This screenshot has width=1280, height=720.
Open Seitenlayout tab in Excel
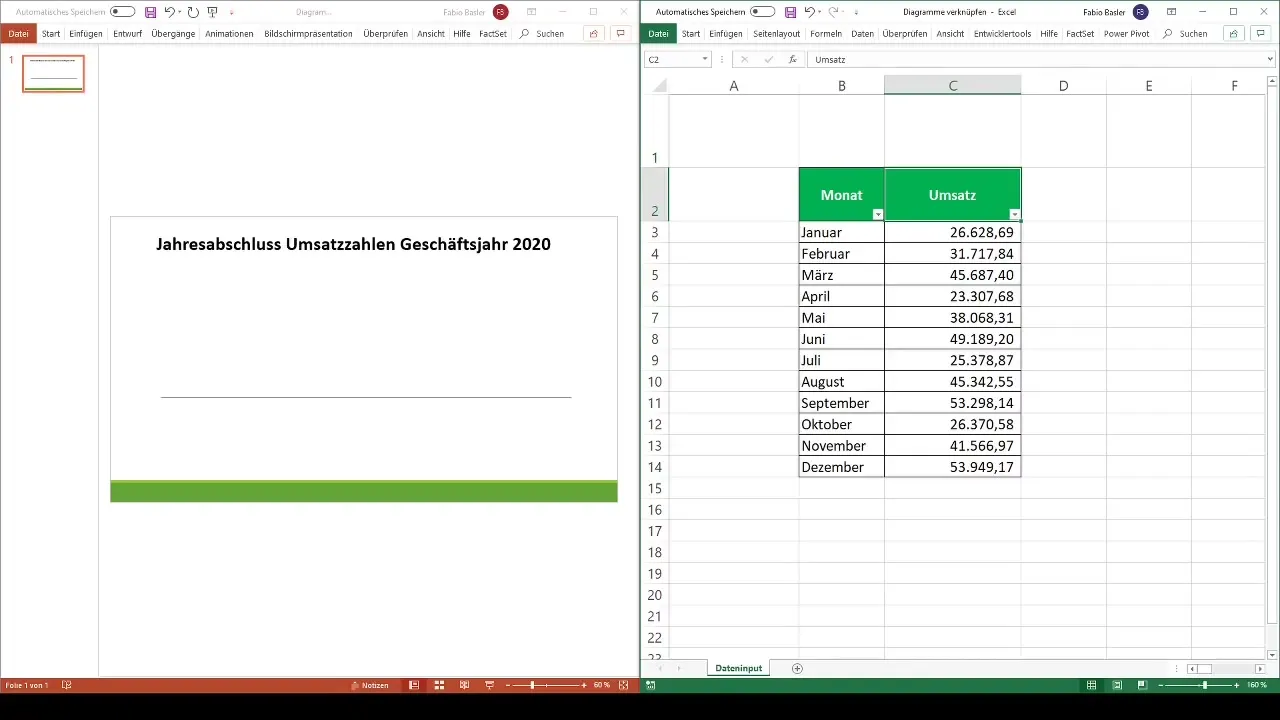[776, 33]
